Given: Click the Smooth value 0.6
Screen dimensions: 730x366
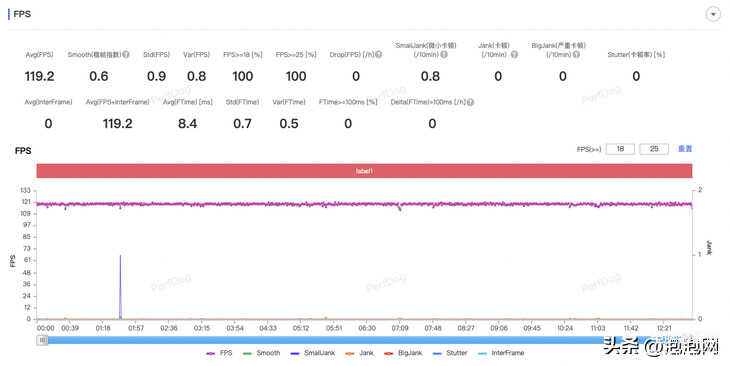Looking at the screenshot, I should point(99,76).
